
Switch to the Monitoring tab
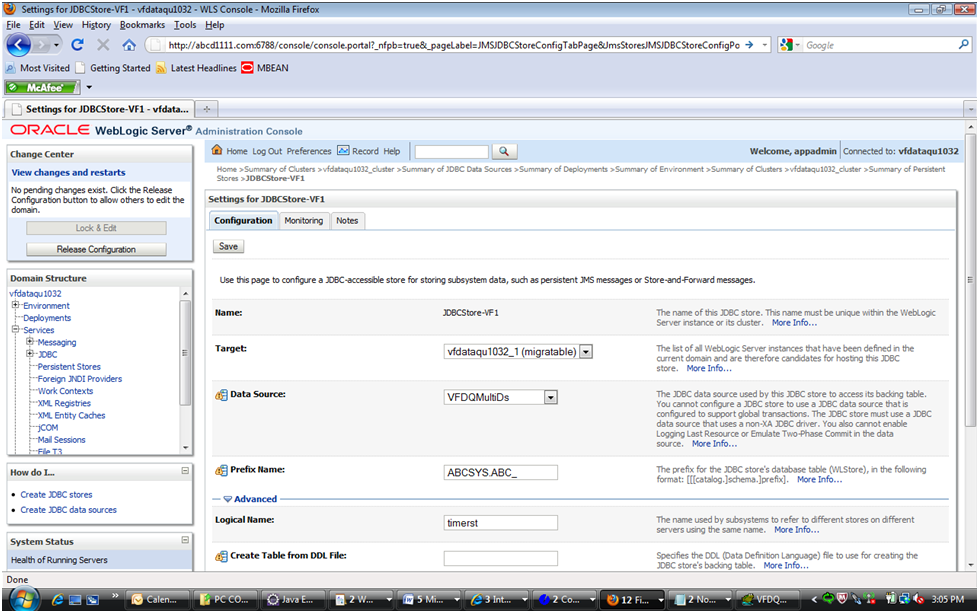click(303, 220)
